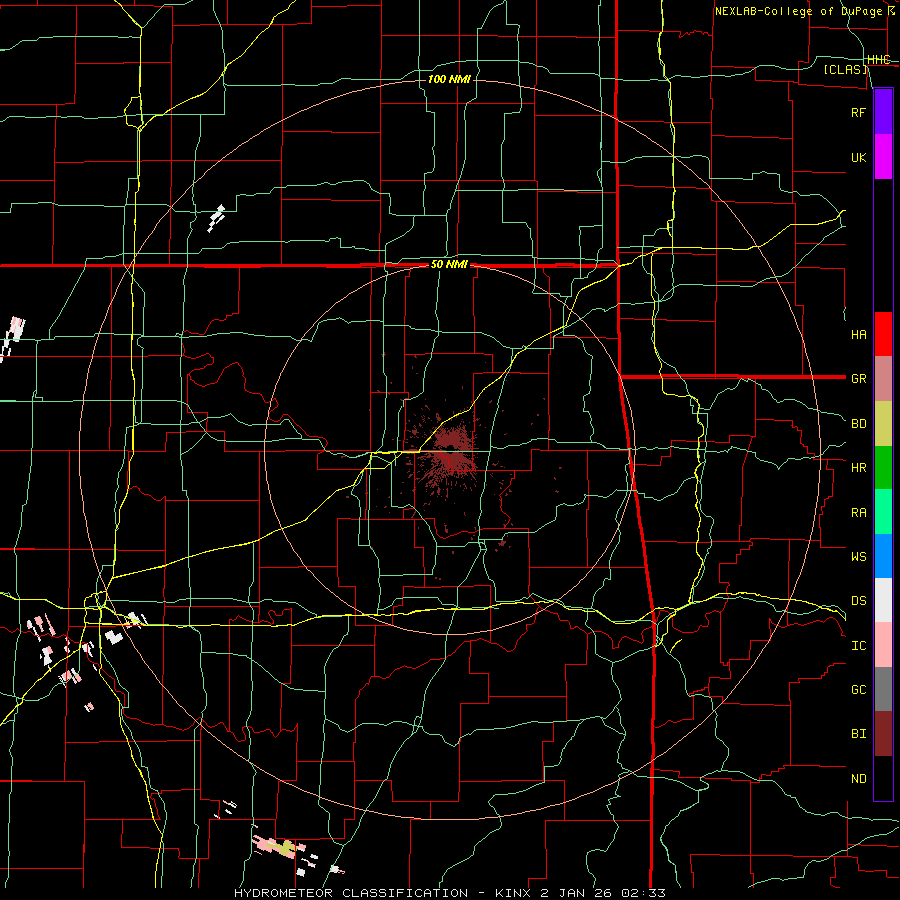900x900 pixels.
Task: Click the DS legend label
Action: [858, 601]
